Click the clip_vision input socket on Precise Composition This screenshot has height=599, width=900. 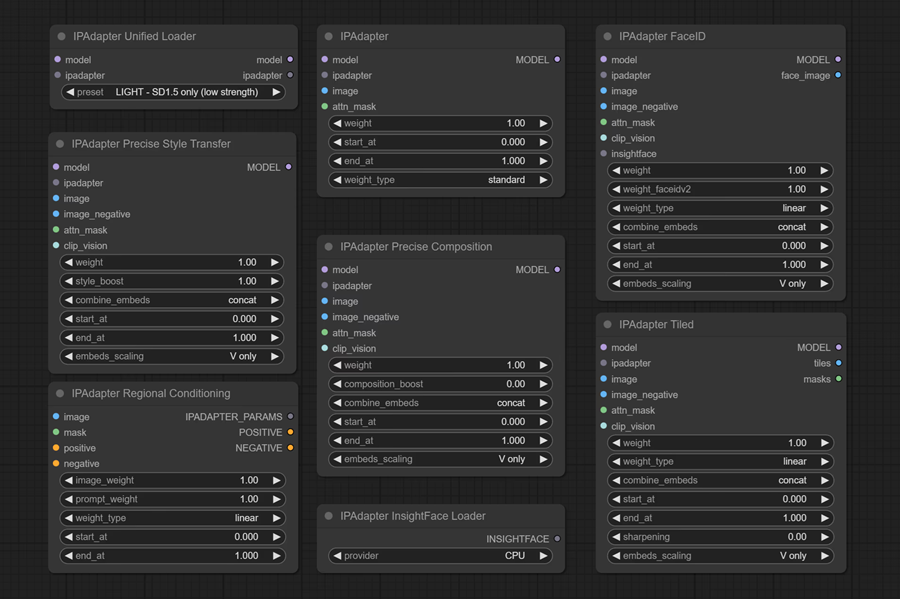(325, 348)
